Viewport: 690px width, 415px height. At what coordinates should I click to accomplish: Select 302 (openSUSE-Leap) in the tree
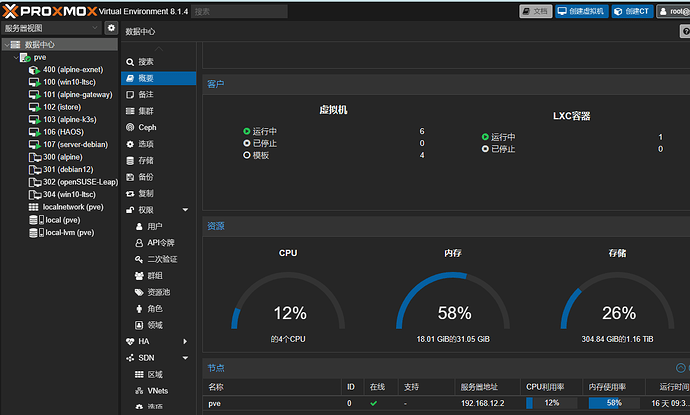(x=81, y=182)
